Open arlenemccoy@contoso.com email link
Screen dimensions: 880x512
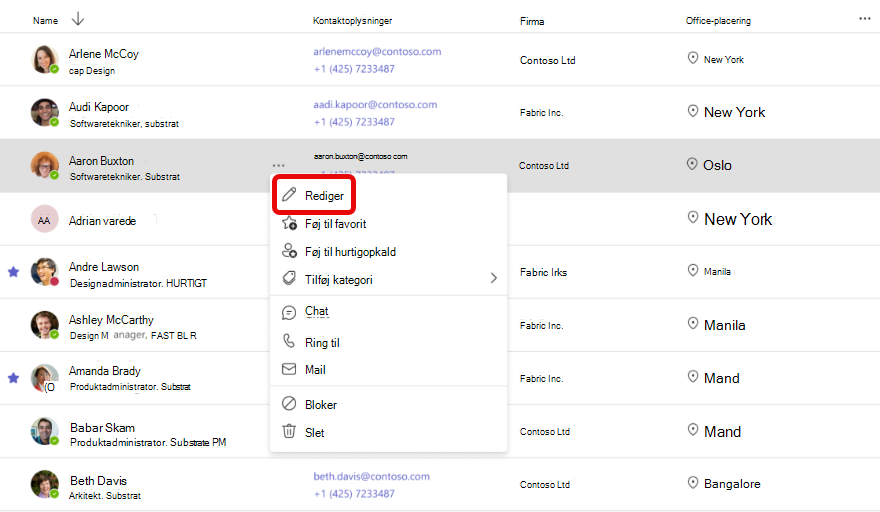377,52
